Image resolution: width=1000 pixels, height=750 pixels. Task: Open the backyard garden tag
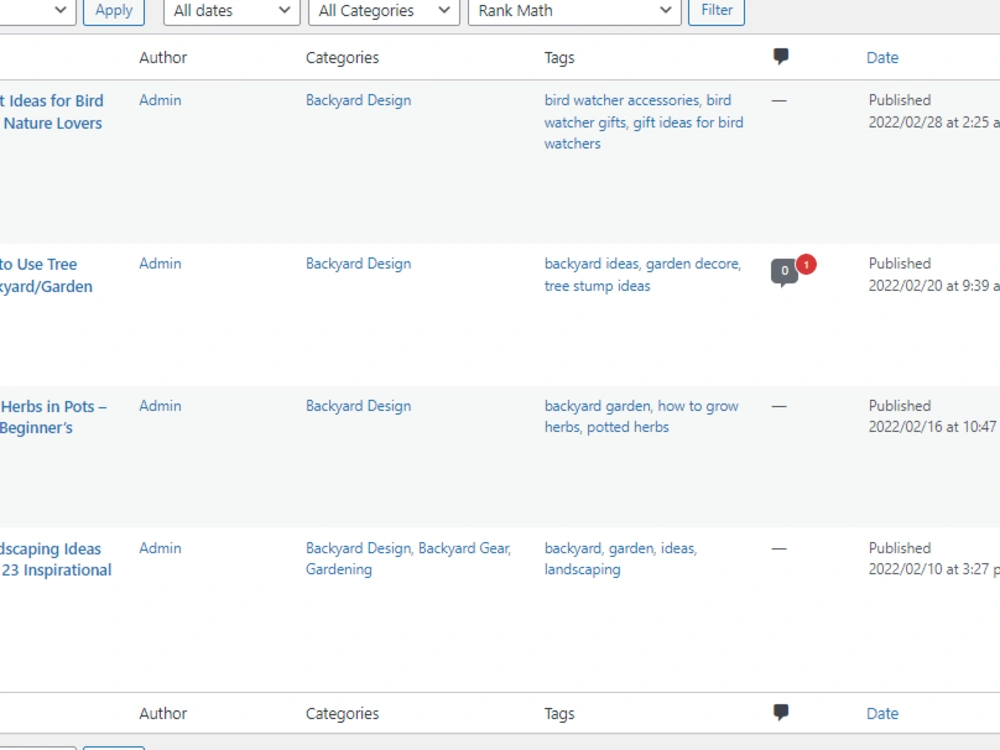point(597,406)
